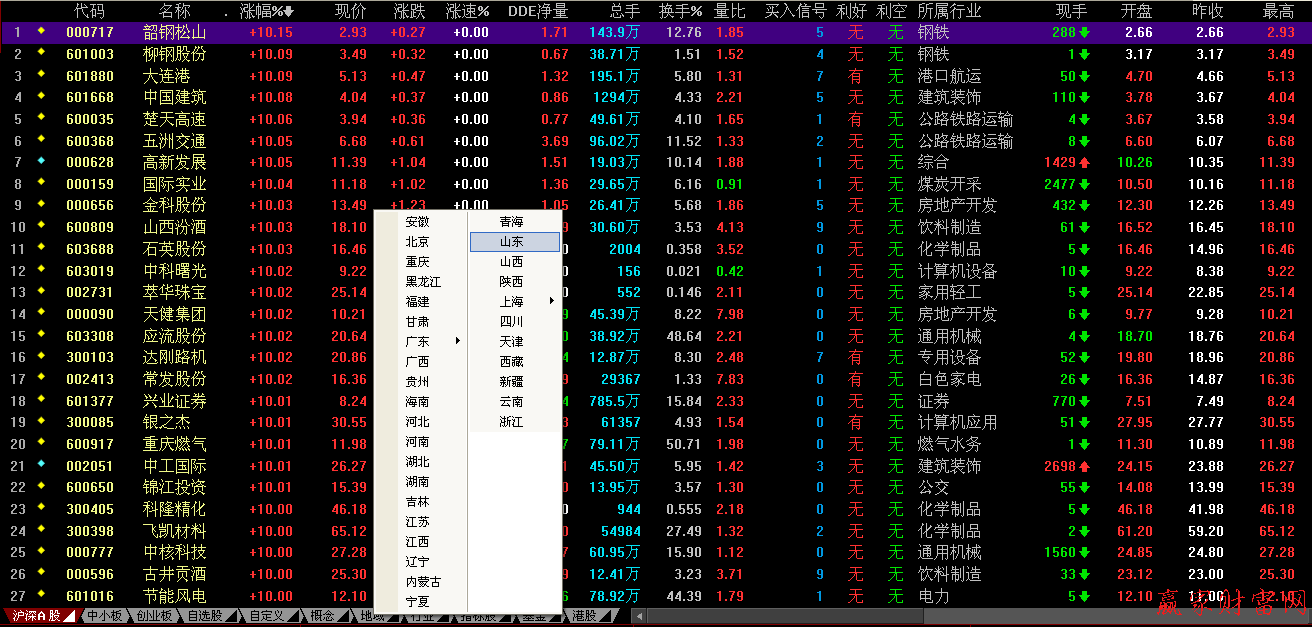Screen dimensions: 1312x627
Task: Click the sort arrow on 涨幅% column header
Action: pos(289,12)
